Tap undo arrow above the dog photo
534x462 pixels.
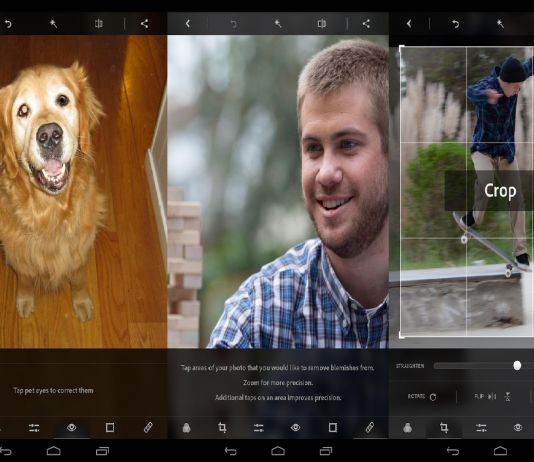click(x=8, y=24)
